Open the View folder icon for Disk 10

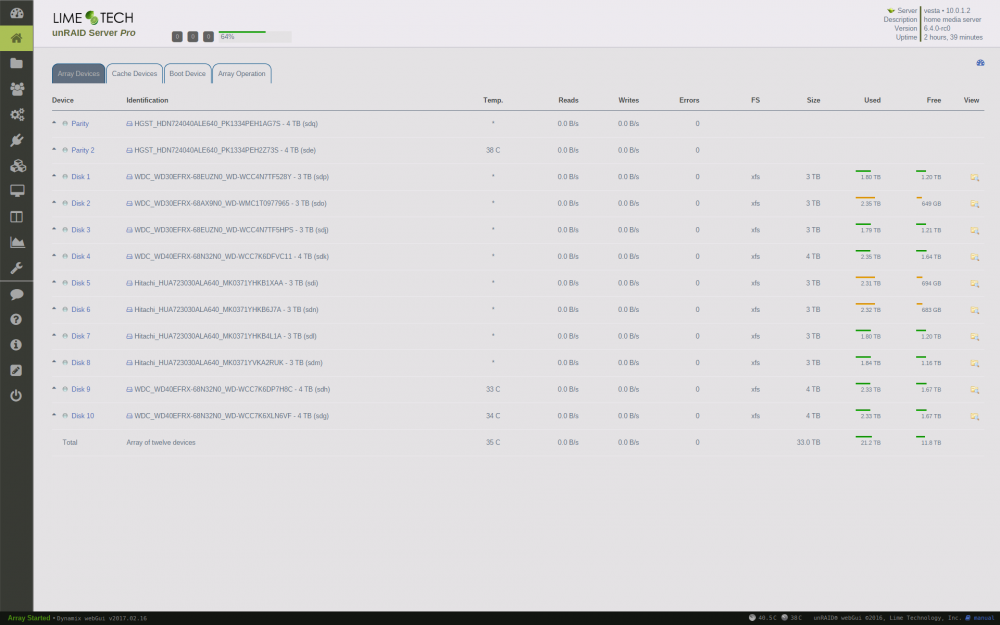click(974, 416)
